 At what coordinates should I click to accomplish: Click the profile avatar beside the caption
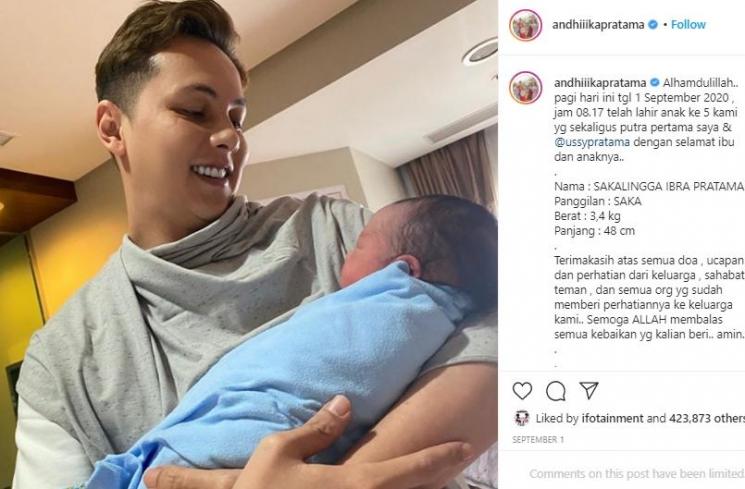point(525,87)
